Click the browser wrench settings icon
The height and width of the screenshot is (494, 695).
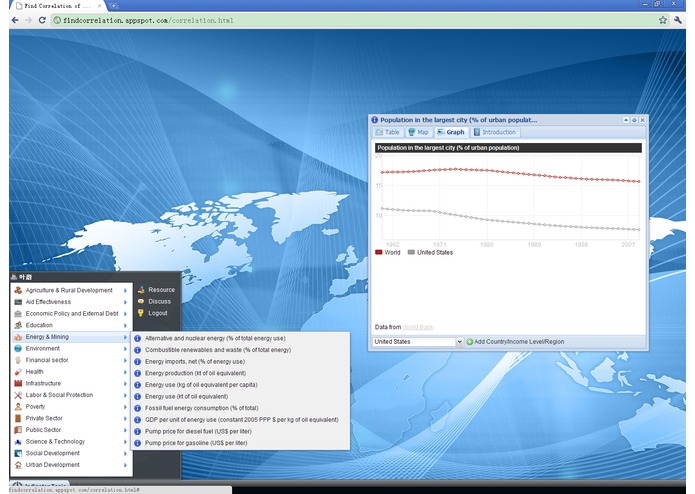678,20
